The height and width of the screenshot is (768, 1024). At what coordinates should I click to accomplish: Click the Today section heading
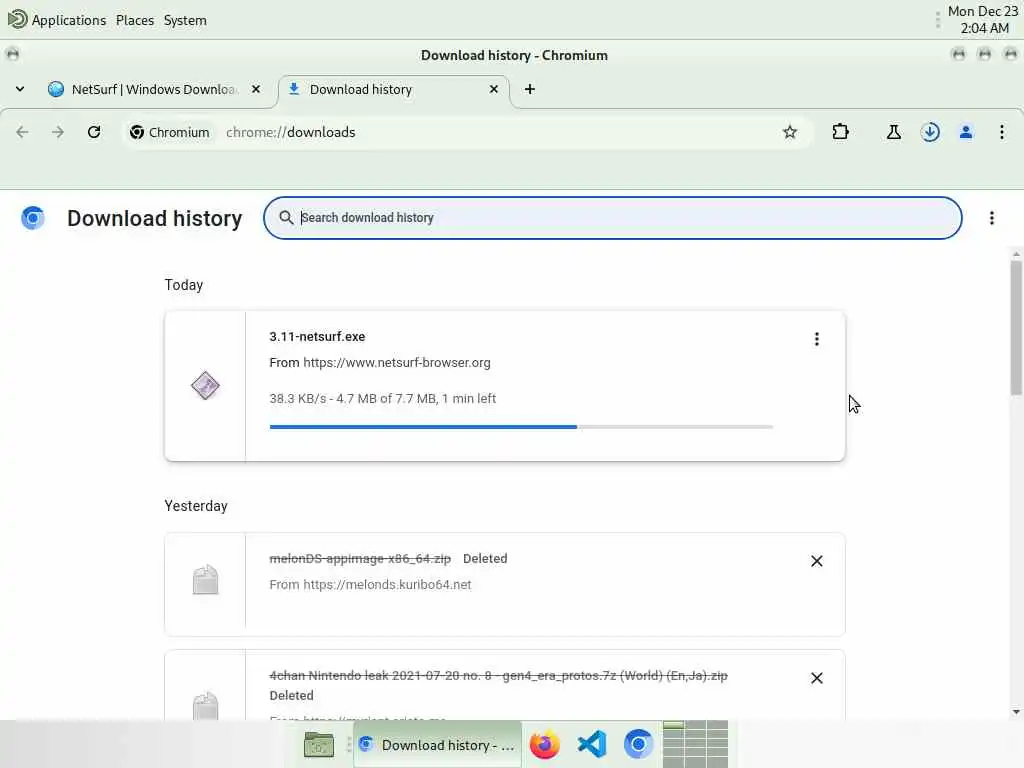(184, 285)
